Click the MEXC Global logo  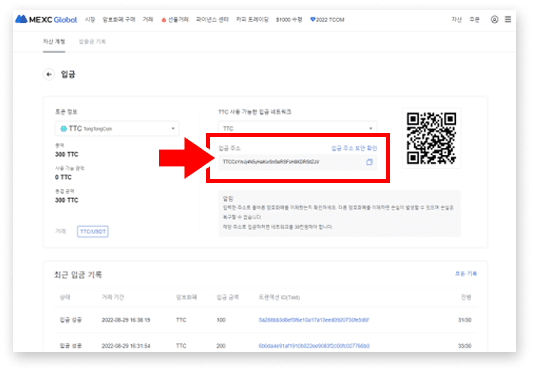pos(46,19)
